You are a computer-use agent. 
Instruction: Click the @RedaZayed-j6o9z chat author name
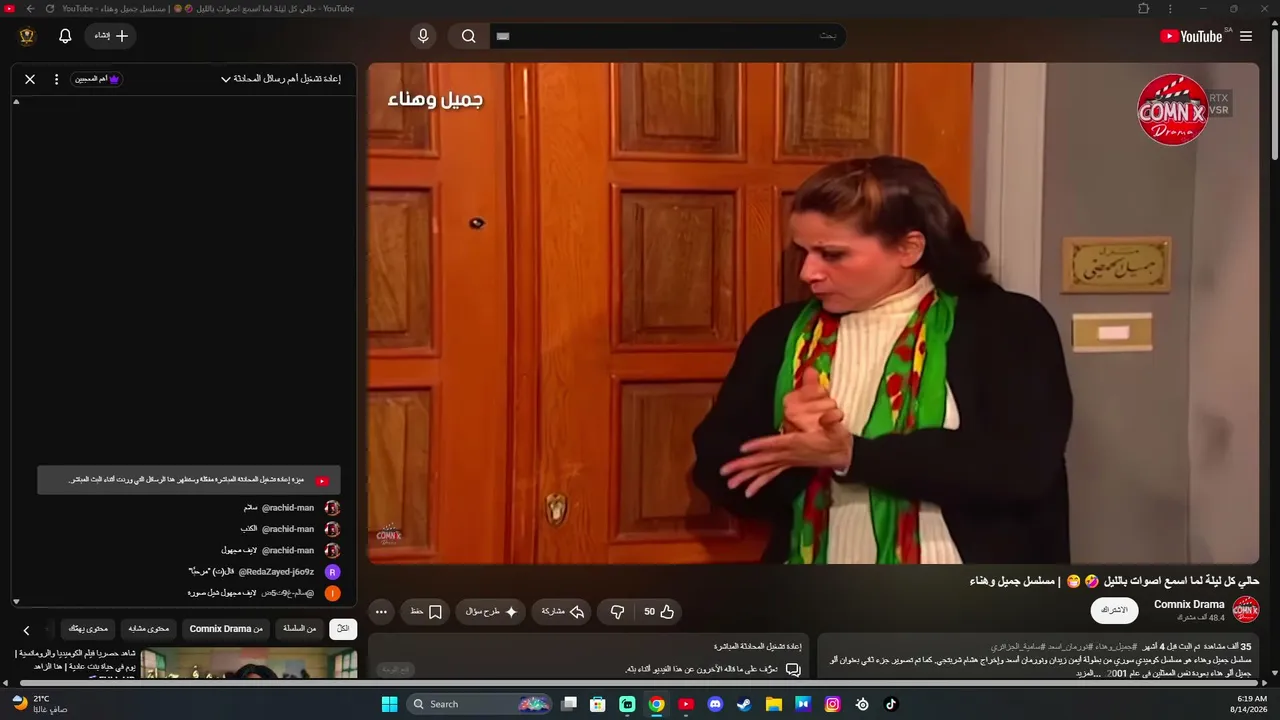point(276,572)
